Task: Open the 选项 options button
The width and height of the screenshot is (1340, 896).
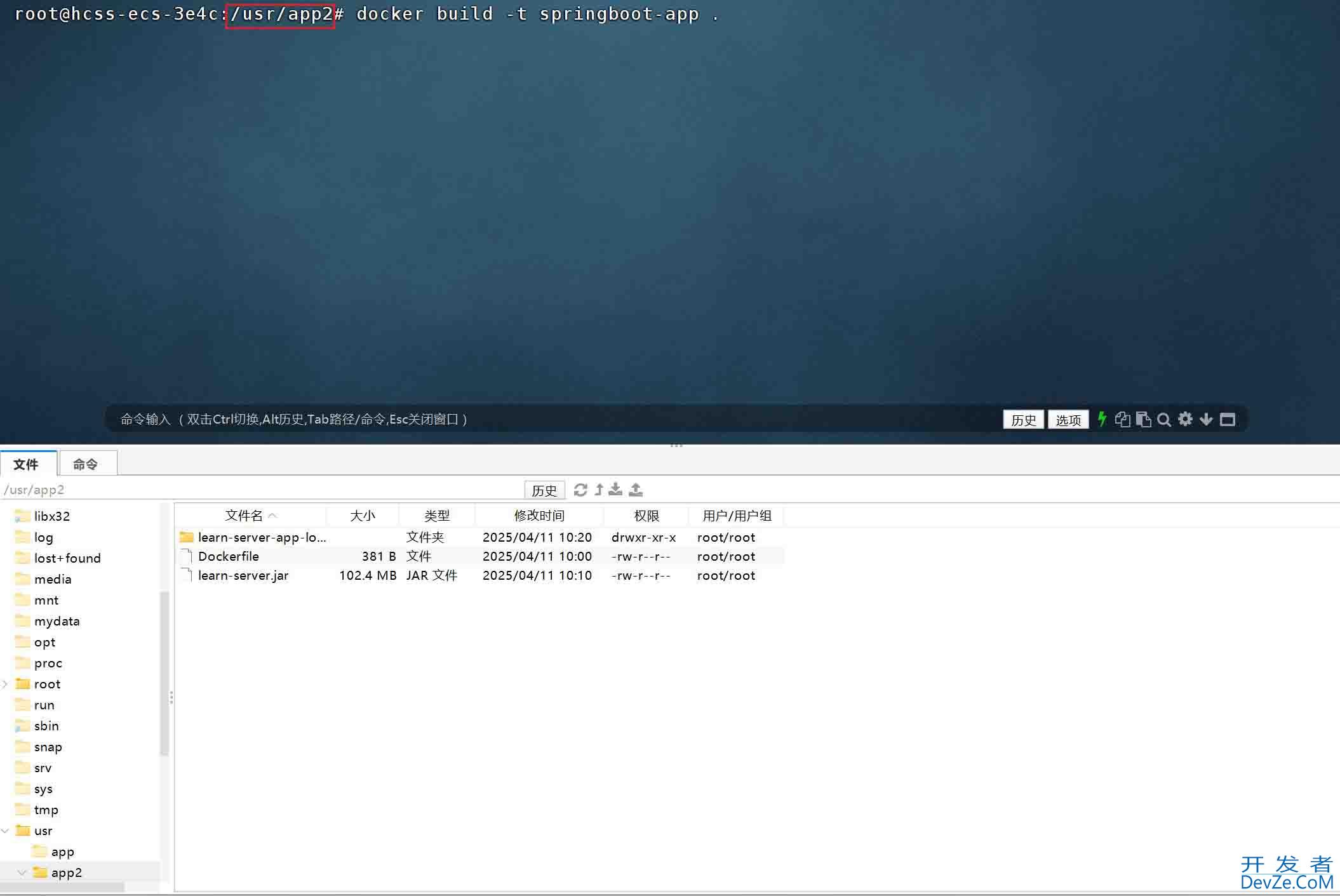Action: pos(1068,420)
